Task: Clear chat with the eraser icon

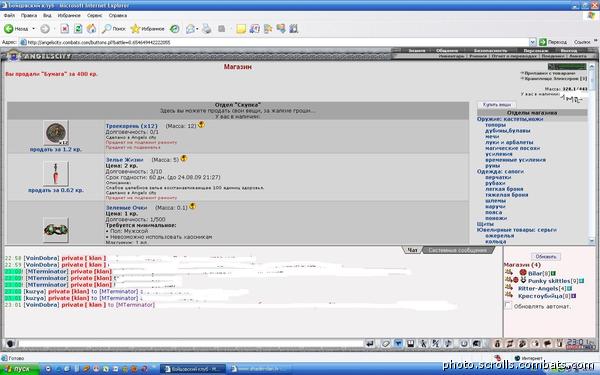Action: pos(386,343)
